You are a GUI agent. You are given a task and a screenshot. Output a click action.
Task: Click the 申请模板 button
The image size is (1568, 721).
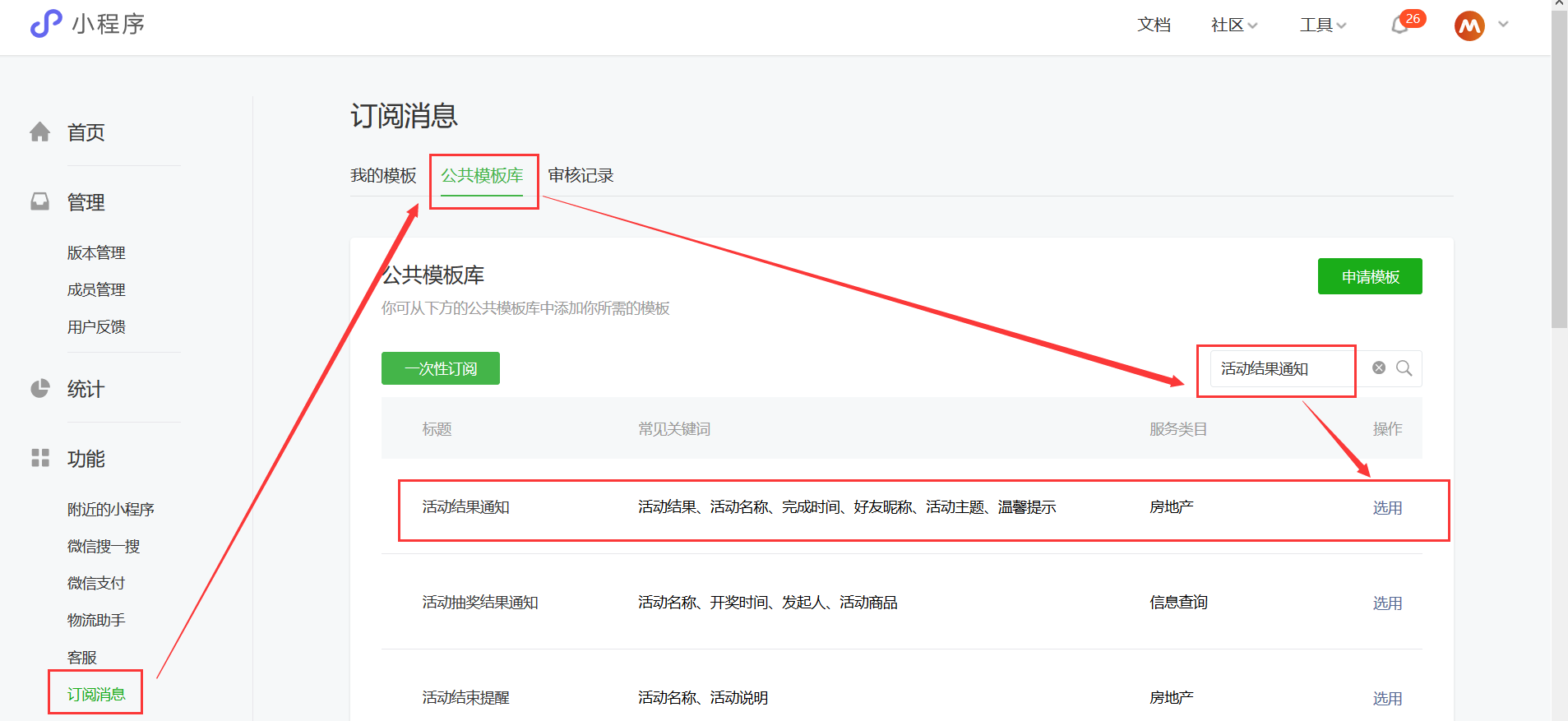(1370, 276)
